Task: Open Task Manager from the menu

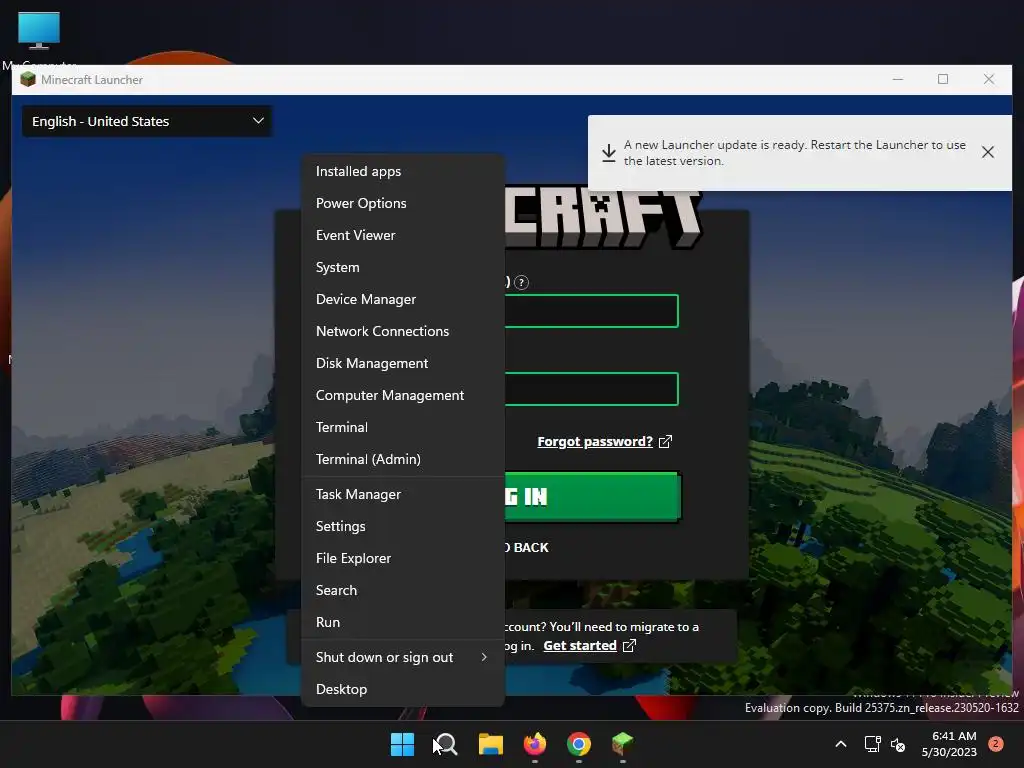Action: pos(402,494)
